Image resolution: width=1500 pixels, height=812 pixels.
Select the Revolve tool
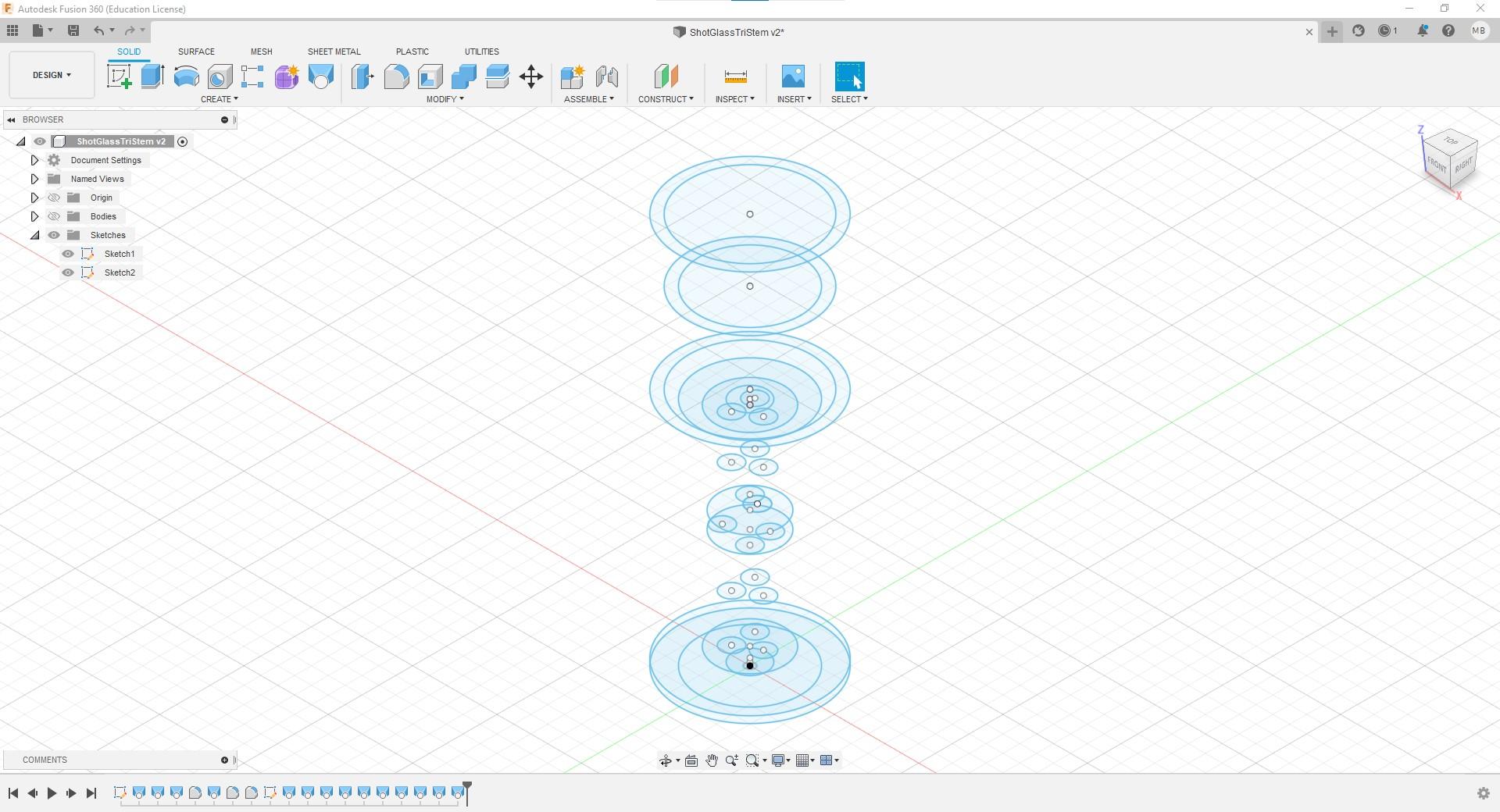[x=186, y=77]
